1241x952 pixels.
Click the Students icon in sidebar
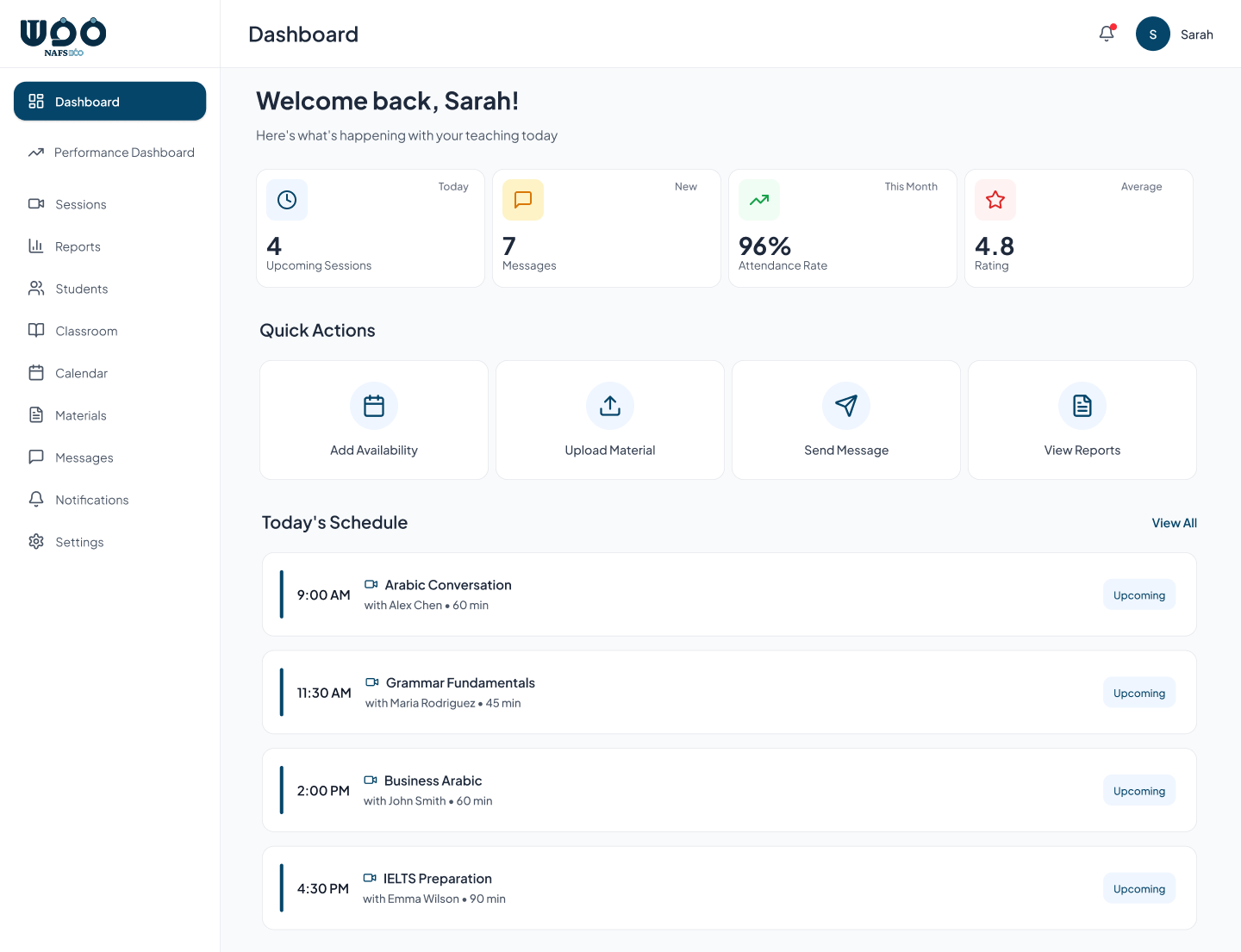(x=36, y=289)
